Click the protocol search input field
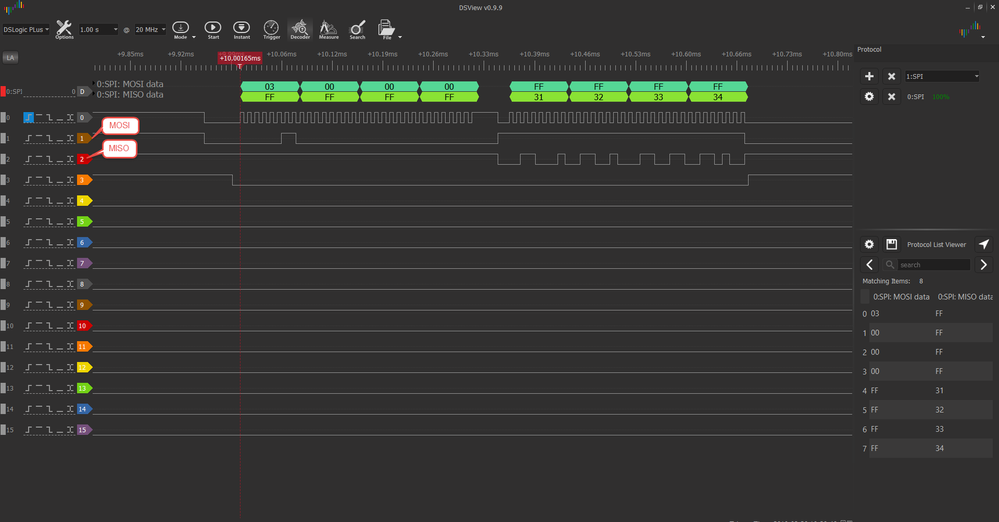 click(933, 265)
